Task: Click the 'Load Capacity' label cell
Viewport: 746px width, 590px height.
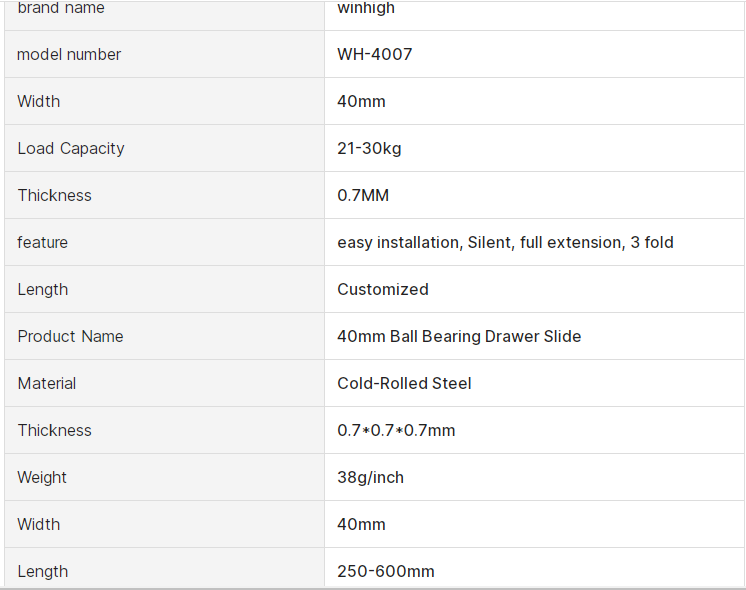Action: click(71, 149)
